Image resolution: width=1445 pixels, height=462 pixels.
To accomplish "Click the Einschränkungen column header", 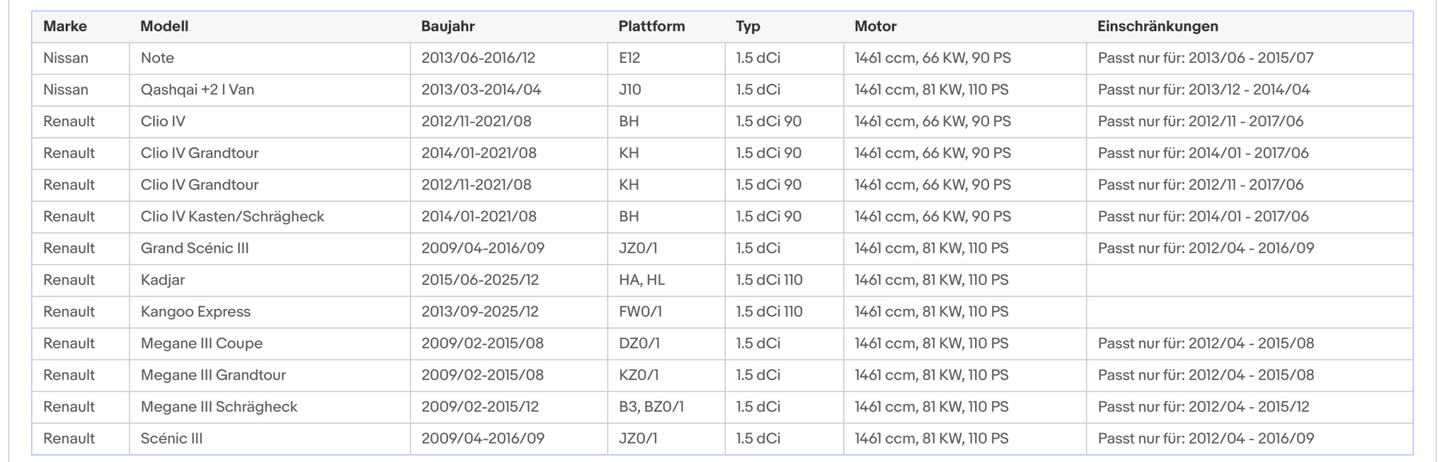I will [x=1157, y=27].
